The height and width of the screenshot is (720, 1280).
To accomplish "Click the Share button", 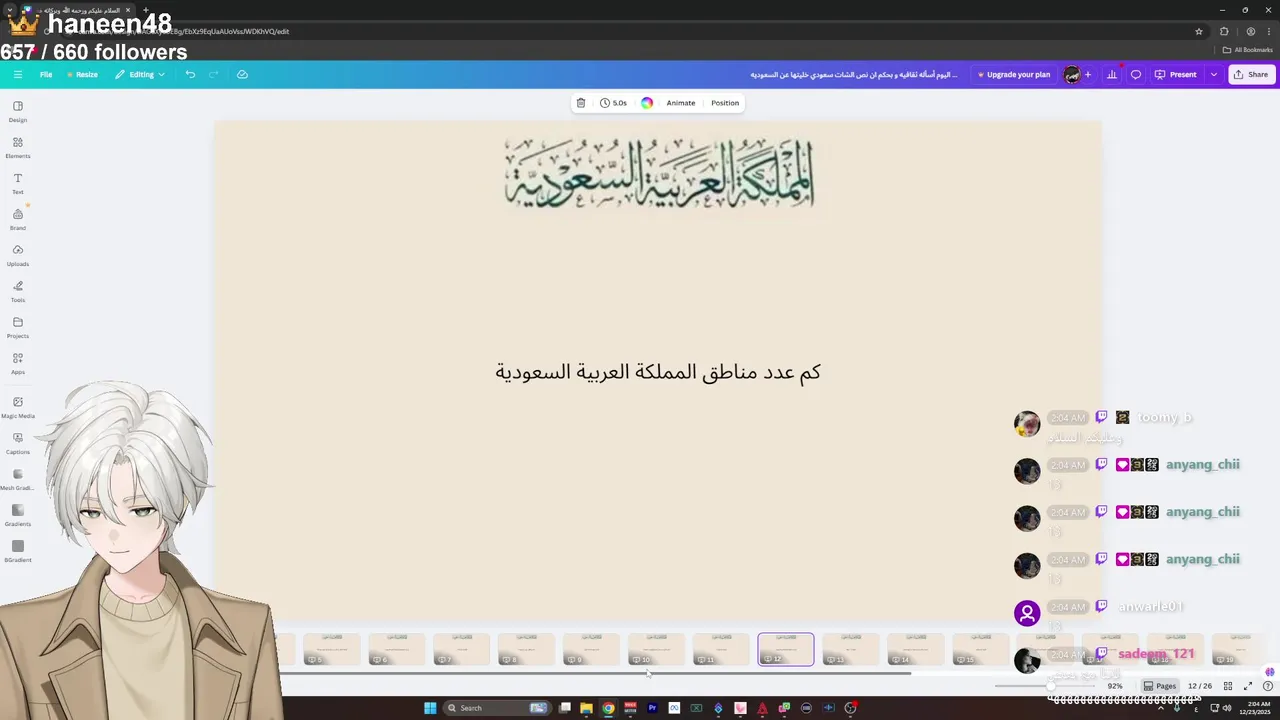I will (x=1250, y=75).
